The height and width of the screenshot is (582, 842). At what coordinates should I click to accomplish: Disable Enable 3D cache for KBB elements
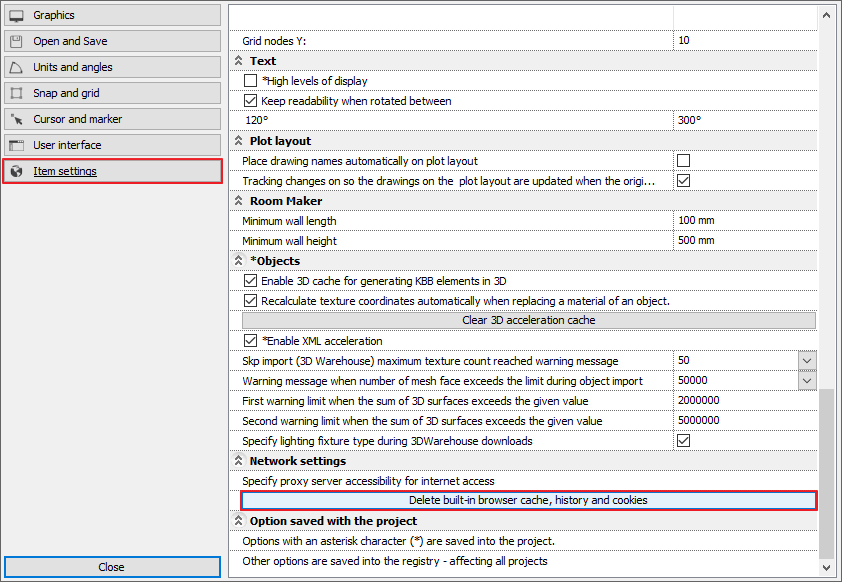[250, 280]
